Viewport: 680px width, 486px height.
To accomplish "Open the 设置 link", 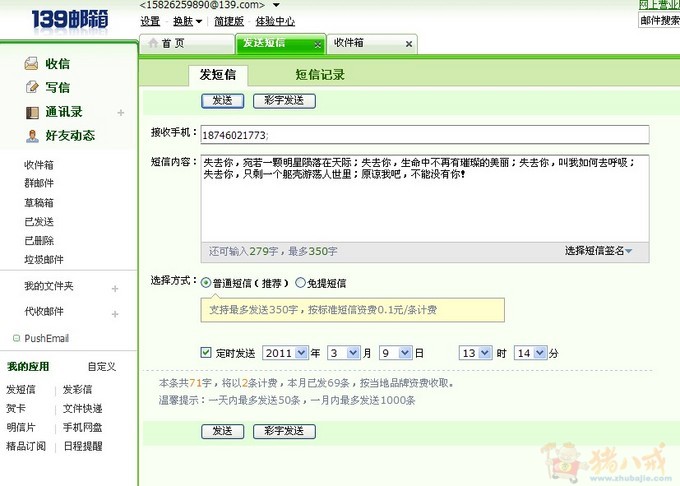I will click(x=150, y=21).
